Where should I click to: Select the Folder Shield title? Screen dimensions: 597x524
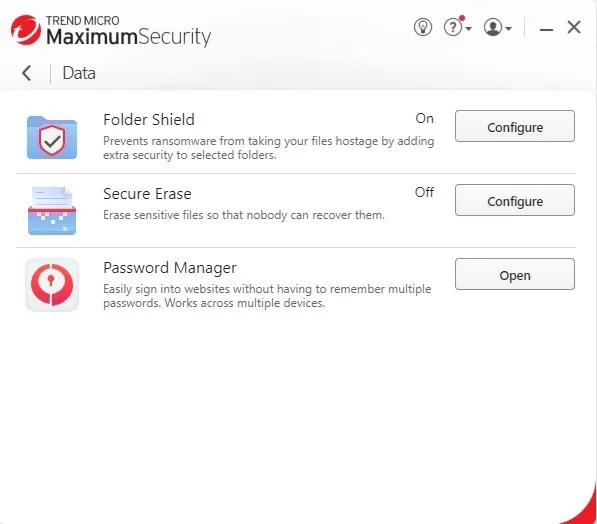(x=149, y=120)
